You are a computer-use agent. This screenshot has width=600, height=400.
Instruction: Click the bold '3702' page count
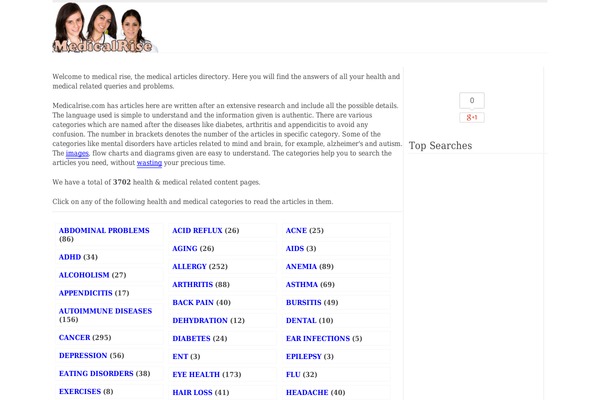[122, 183]
